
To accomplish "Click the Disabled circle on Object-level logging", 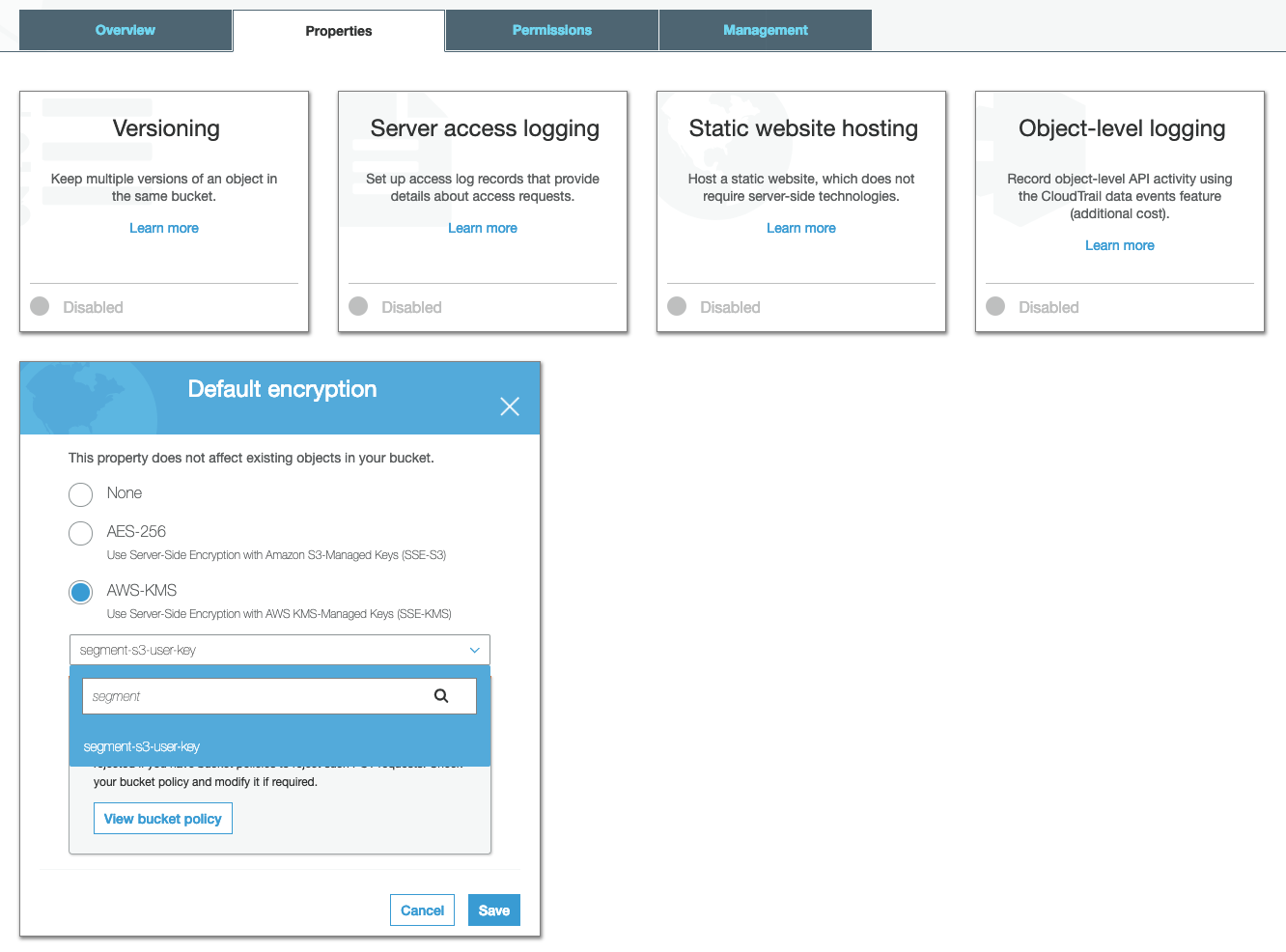I will (994, 306).
